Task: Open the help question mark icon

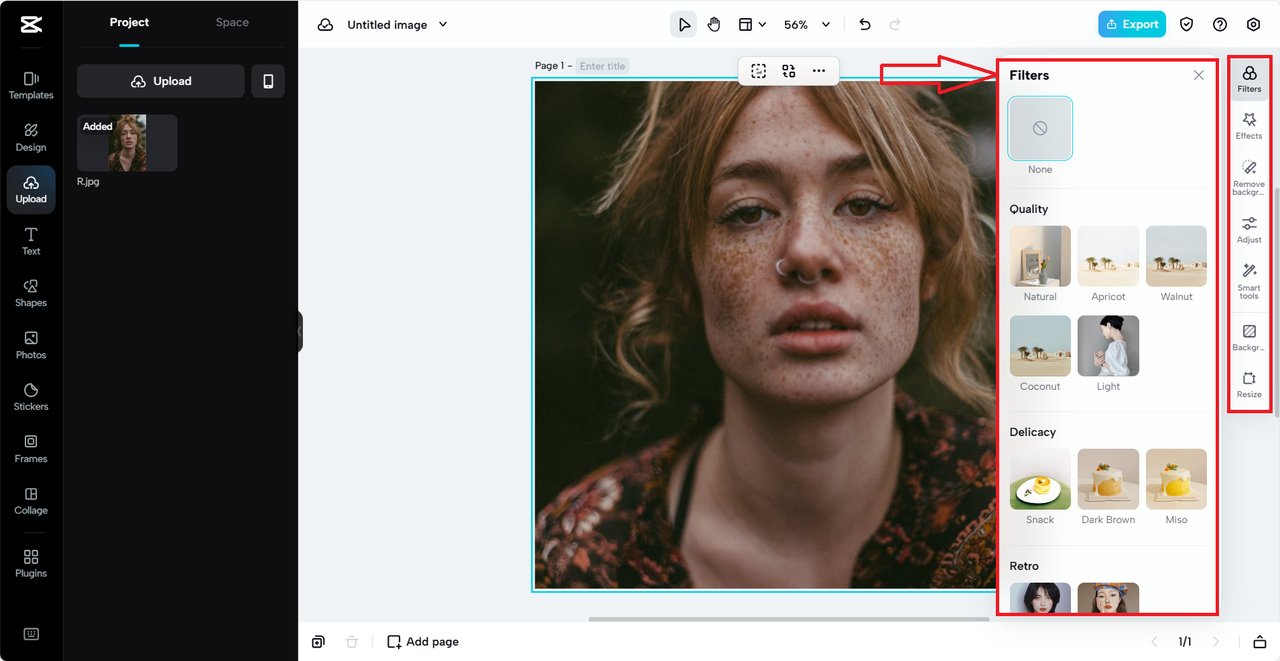Action: tap(1220, 25)
